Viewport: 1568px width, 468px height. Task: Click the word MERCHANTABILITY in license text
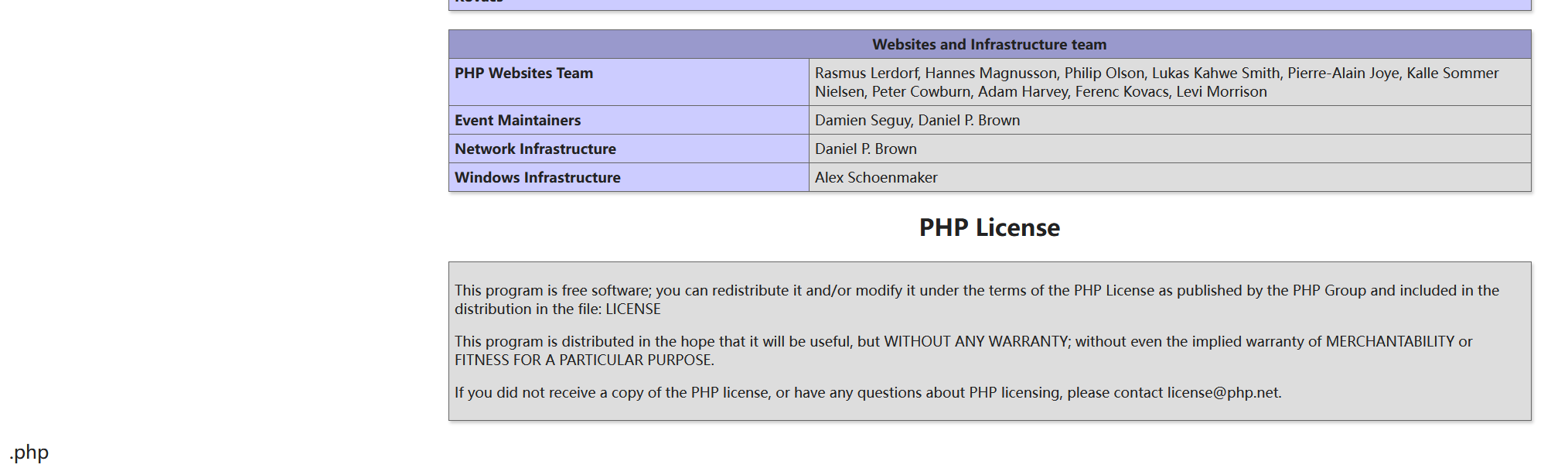click(x=1389, y=342)
